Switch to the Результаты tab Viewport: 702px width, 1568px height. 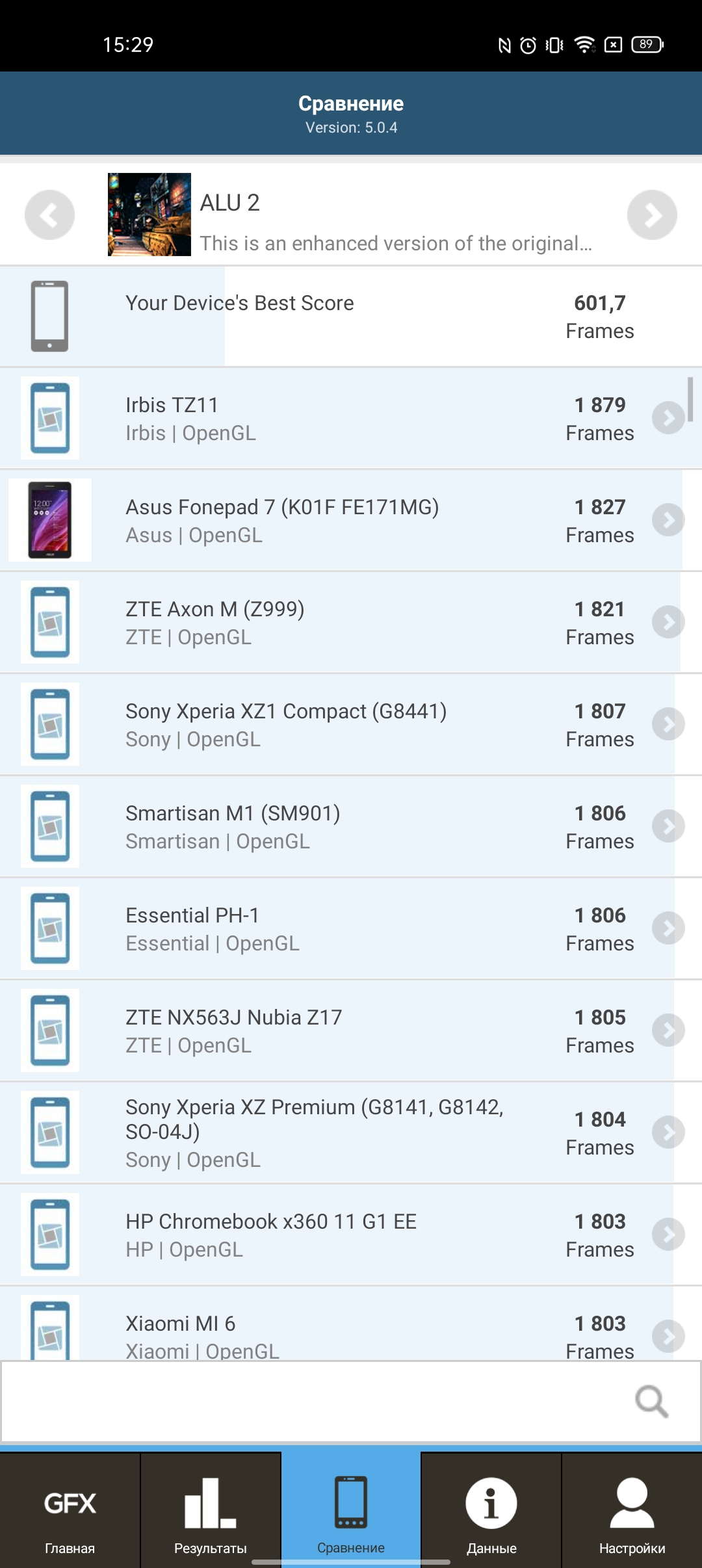tap(210, 1512)
